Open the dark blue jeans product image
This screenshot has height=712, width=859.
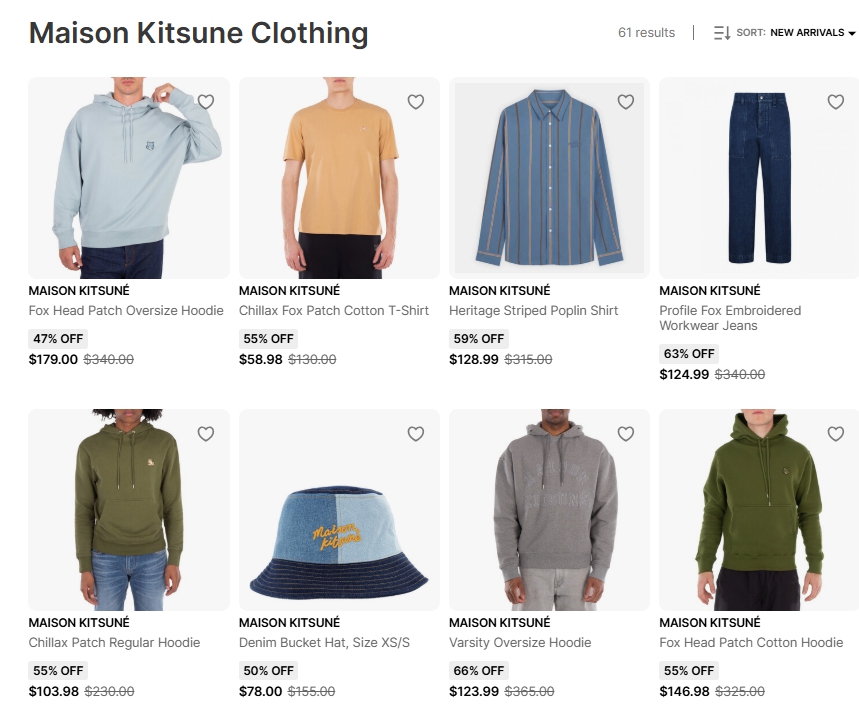[x=759, y=177]
